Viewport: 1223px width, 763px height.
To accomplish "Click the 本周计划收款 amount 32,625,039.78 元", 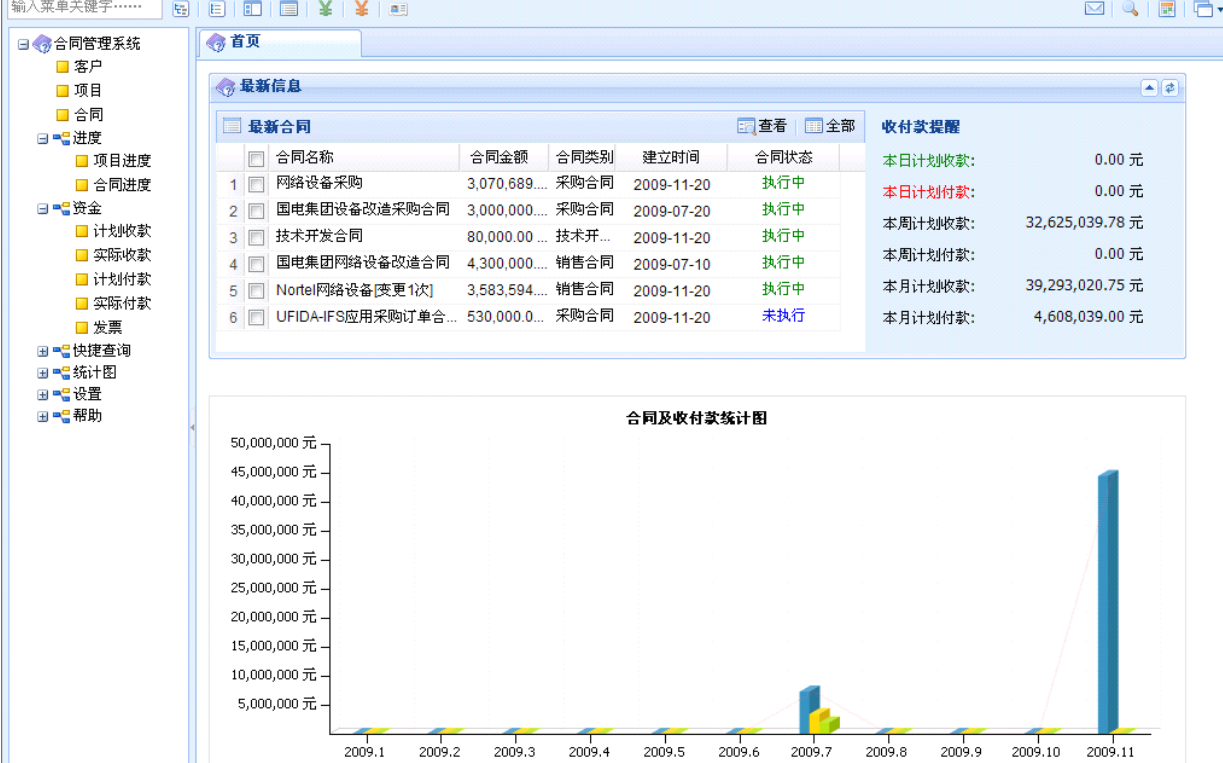I will [x=1084, y=223].
